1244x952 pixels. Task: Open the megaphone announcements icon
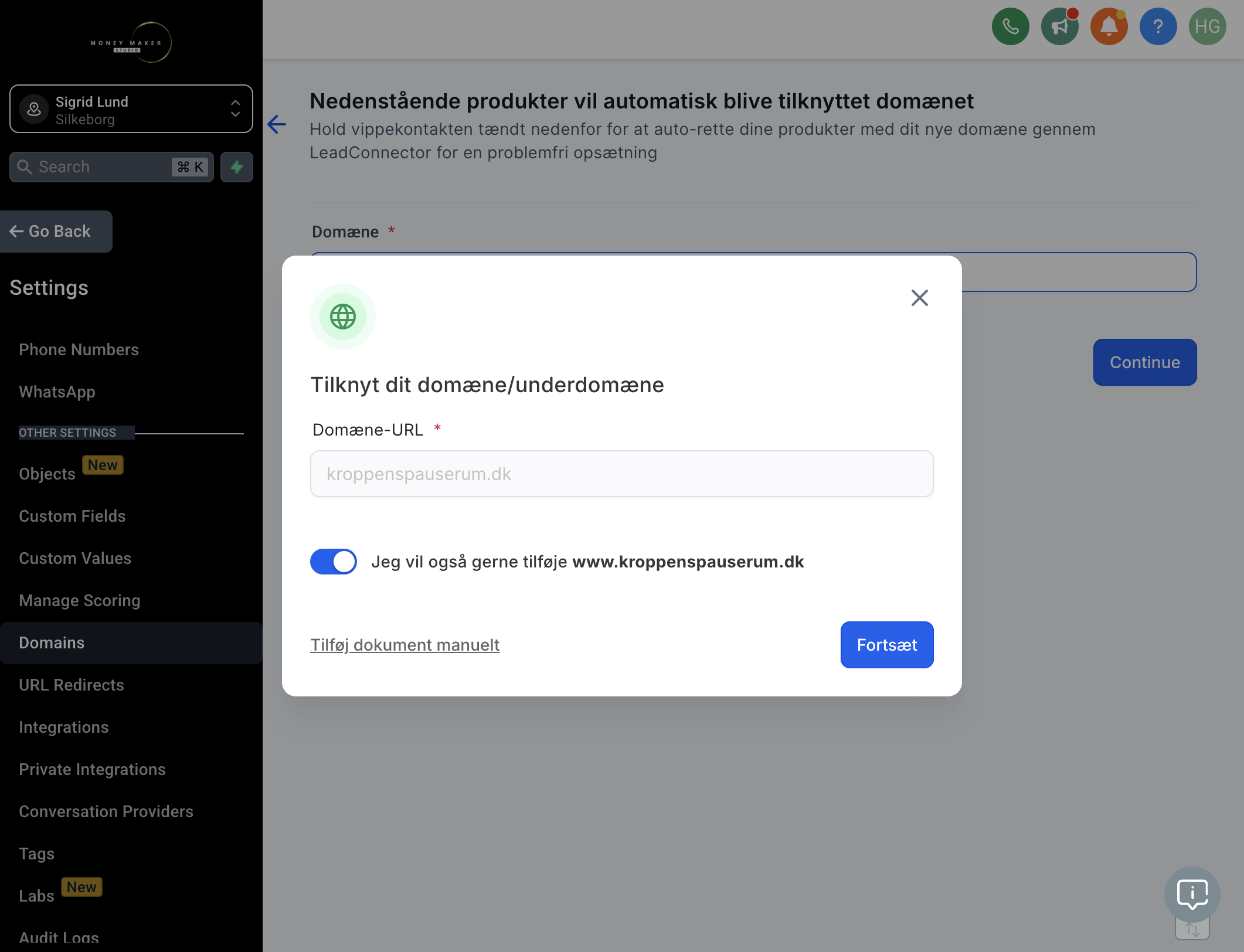1059,26
